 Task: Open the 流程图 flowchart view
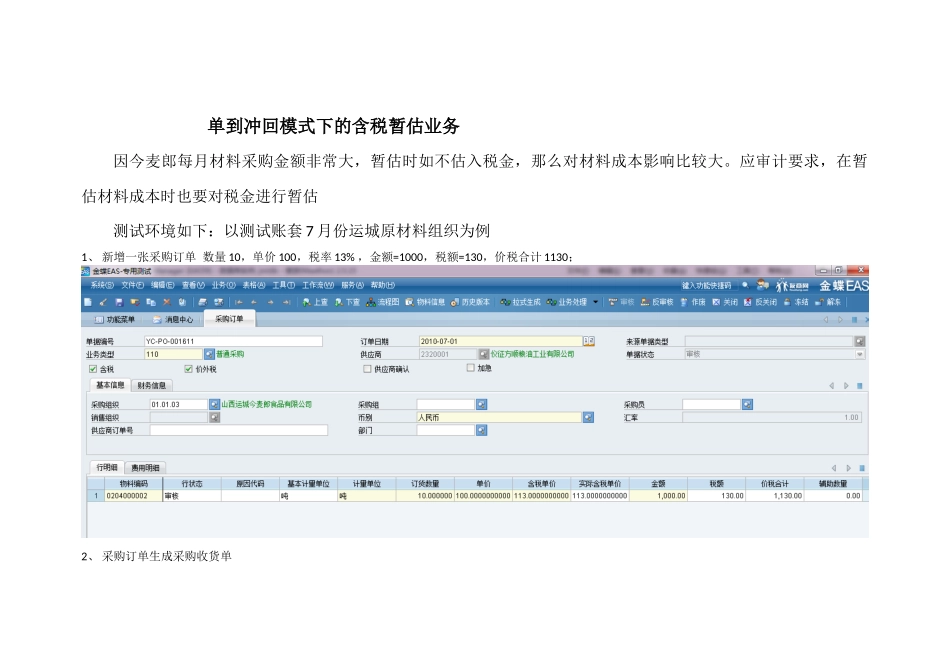tap(384, 301)
